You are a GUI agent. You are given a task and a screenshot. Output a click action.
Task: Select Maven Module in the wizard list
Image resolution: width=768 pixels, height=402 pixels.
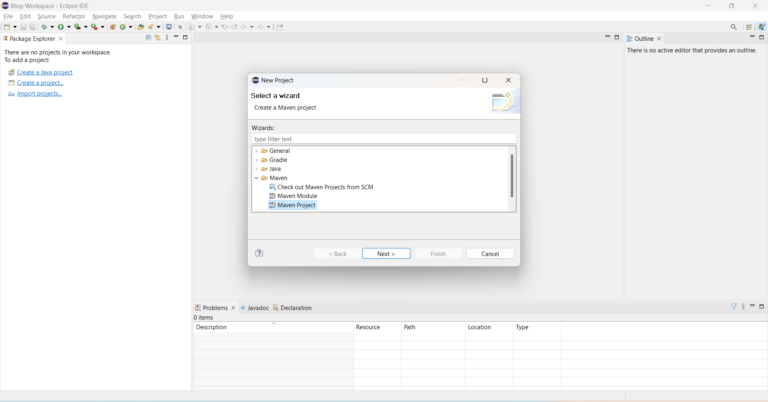[297, 196]
